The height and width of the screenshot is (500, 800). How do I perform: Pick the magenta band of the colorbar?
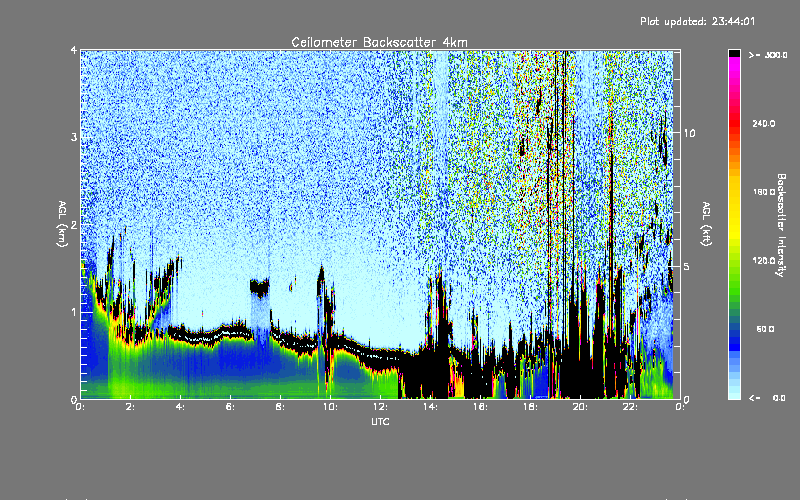(734, 62)
